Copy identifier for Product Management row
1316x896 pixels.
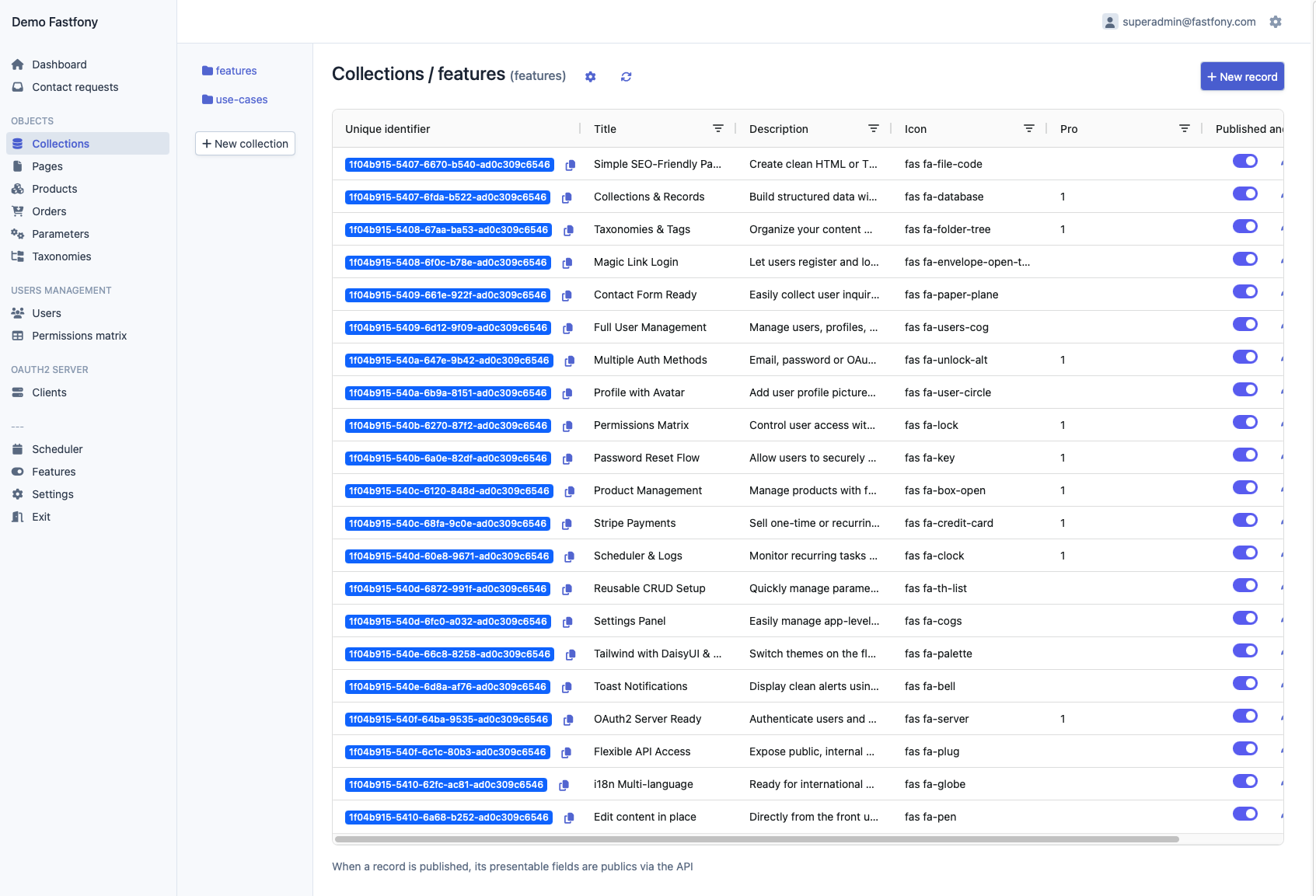tap(570, 492)
